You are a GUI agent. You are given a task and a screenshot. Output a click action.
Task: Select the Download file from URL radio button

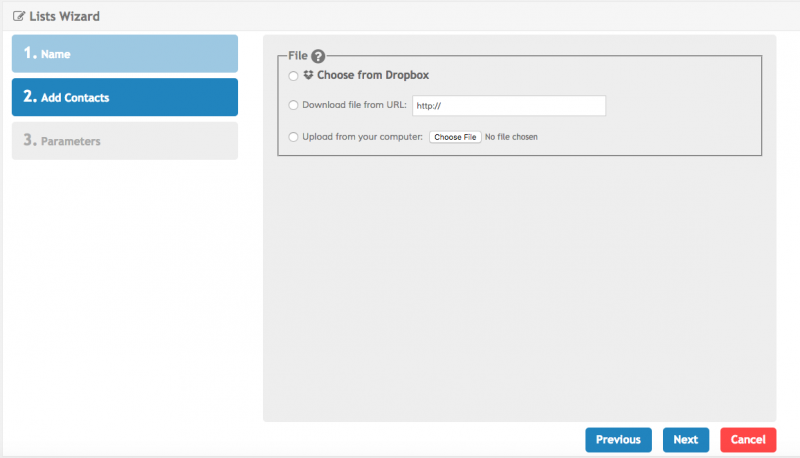(293, 105)
